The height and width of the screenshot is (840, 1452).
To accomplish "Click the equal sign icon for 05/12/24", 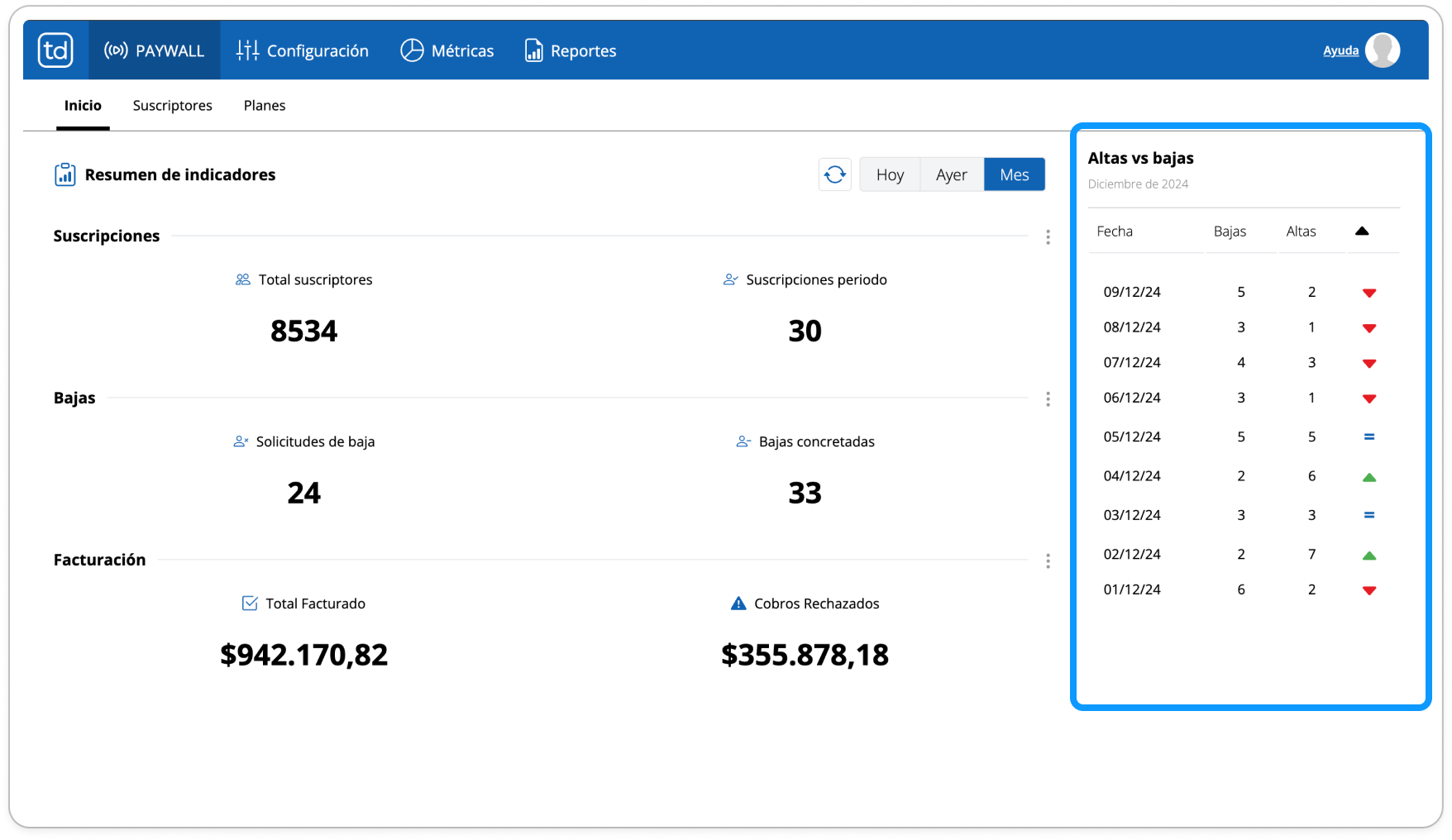I will coord(1369,437).
